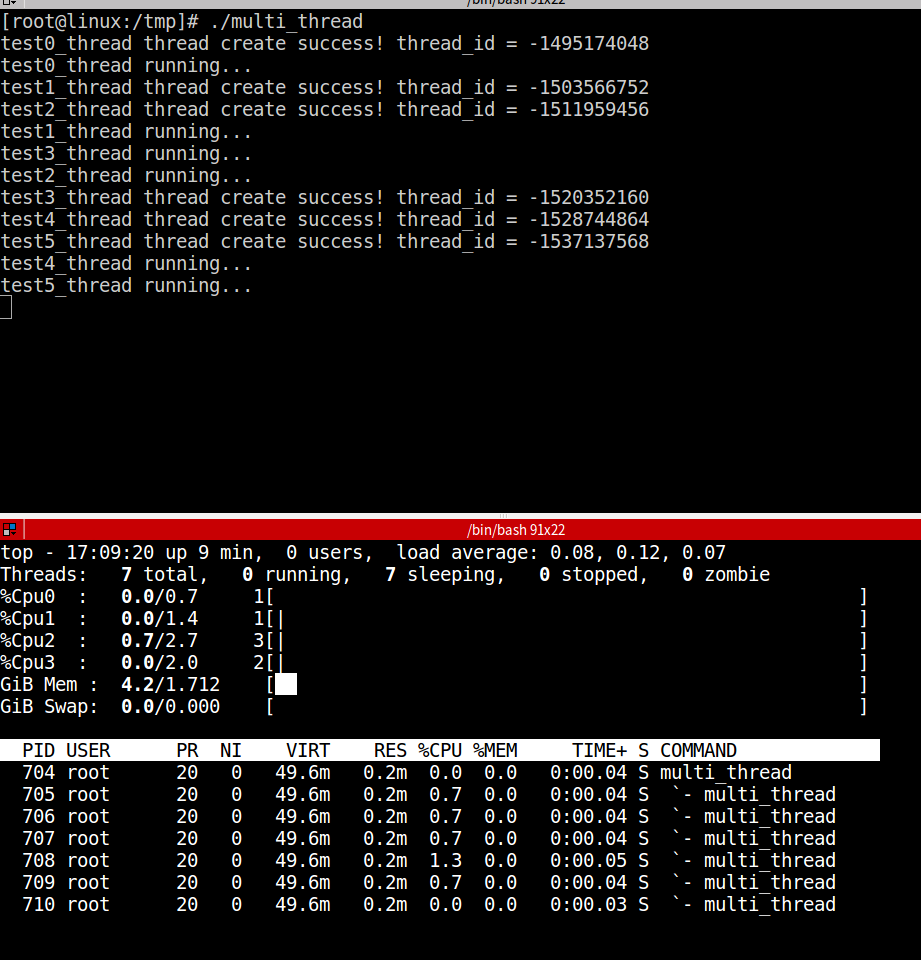Click the %CPU column header
The height and width of the screenshot is (960, 921).
[x=439, y=750]
